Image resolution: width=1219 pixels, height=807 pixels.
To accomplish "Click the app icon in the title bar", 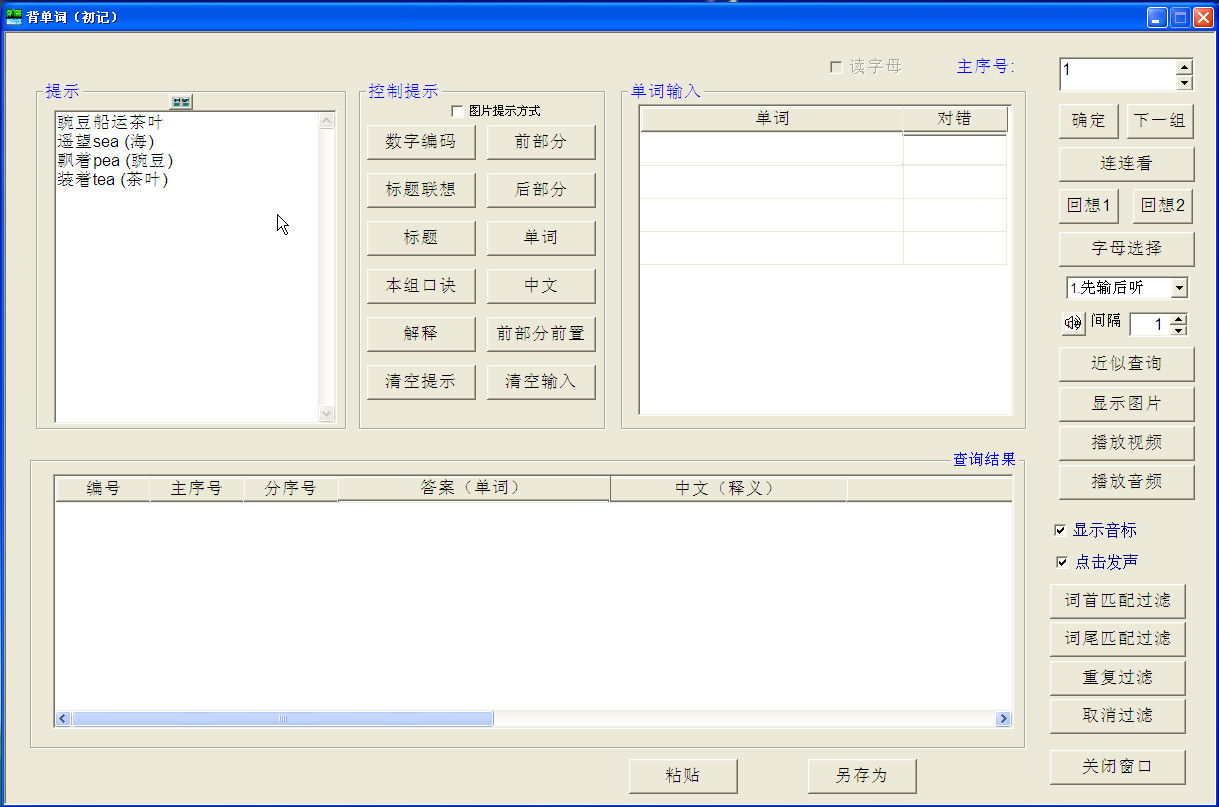I will tap(14, 17).
